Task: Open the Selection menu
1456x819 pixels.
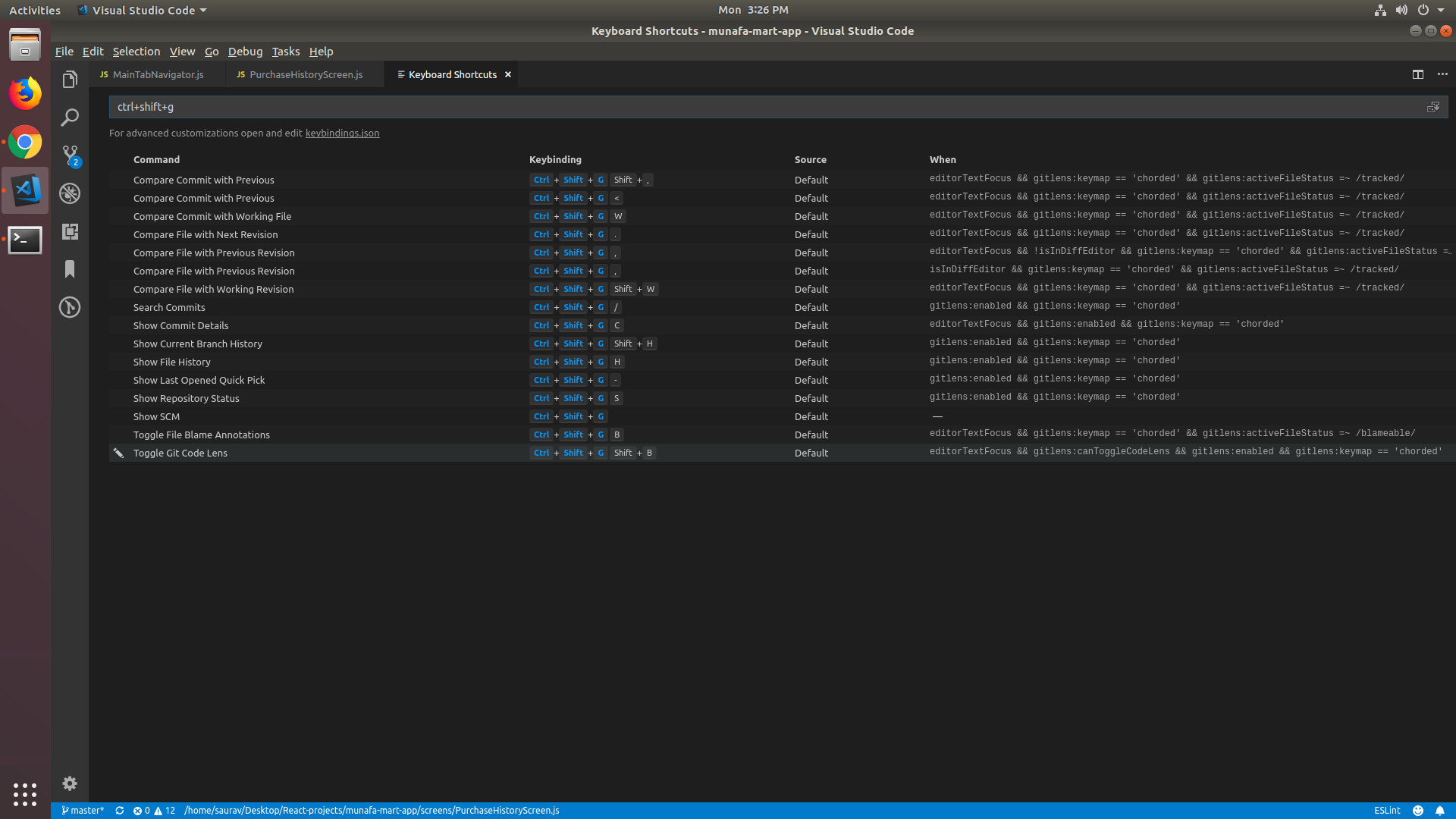Action: [x=136, y=52]
